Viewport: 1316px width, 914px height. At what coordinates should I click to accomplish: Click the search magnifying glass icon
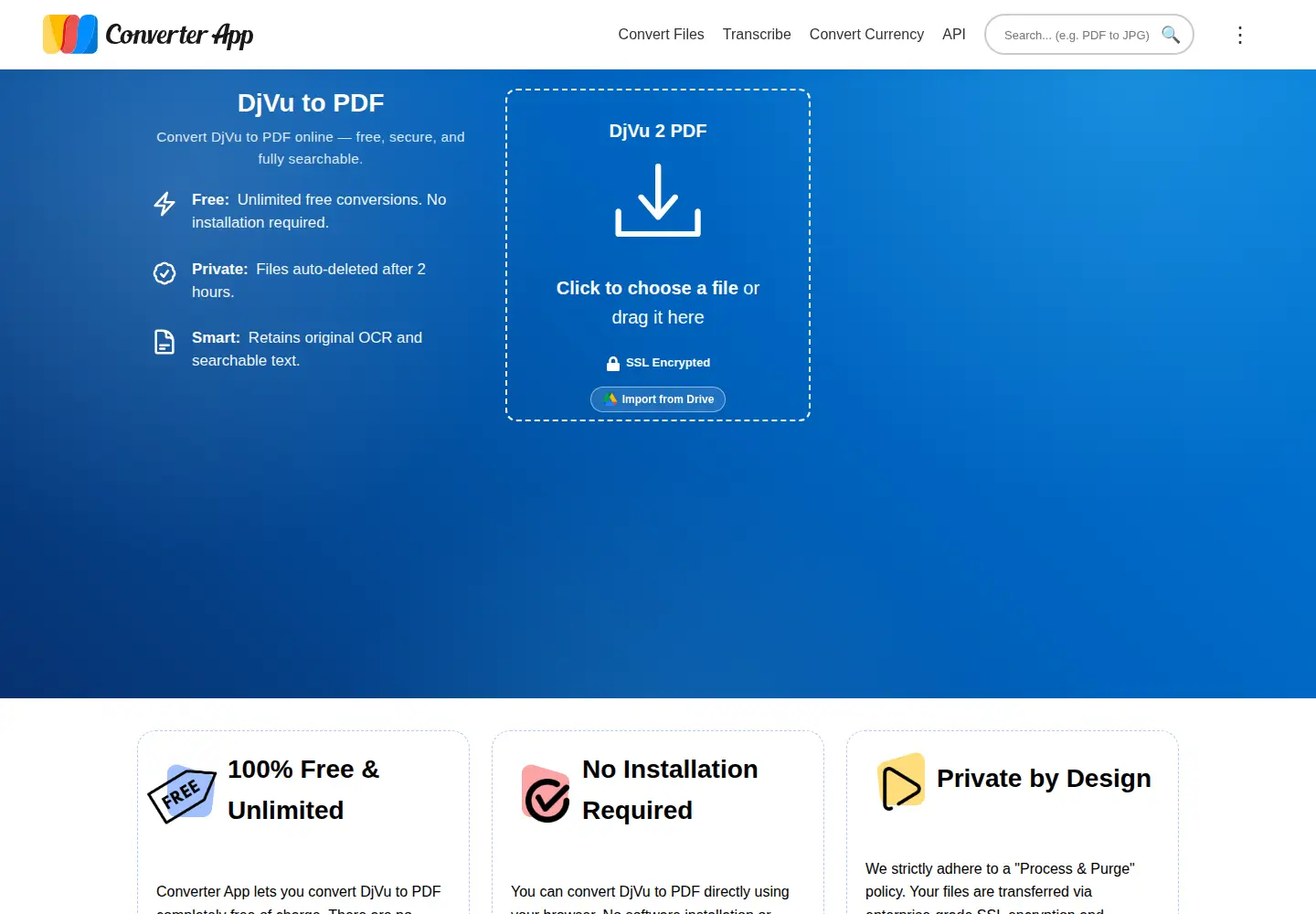1171,35
